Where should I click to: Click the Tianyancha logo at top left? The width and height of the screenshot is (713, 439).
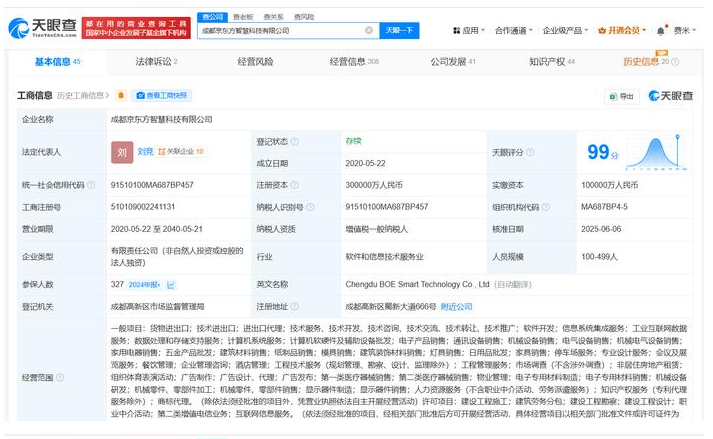tap(43, 28)
